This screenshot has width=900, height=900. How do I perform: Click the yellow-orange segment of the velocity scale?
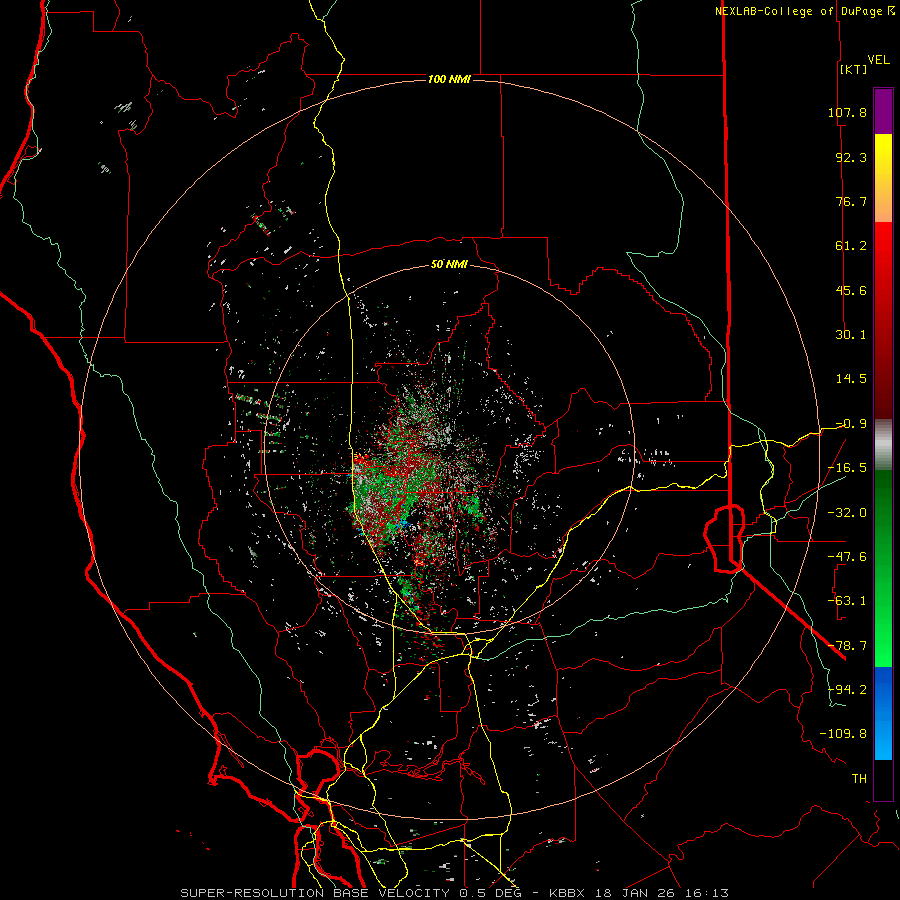pyautogui.click(x=883, y=178)
